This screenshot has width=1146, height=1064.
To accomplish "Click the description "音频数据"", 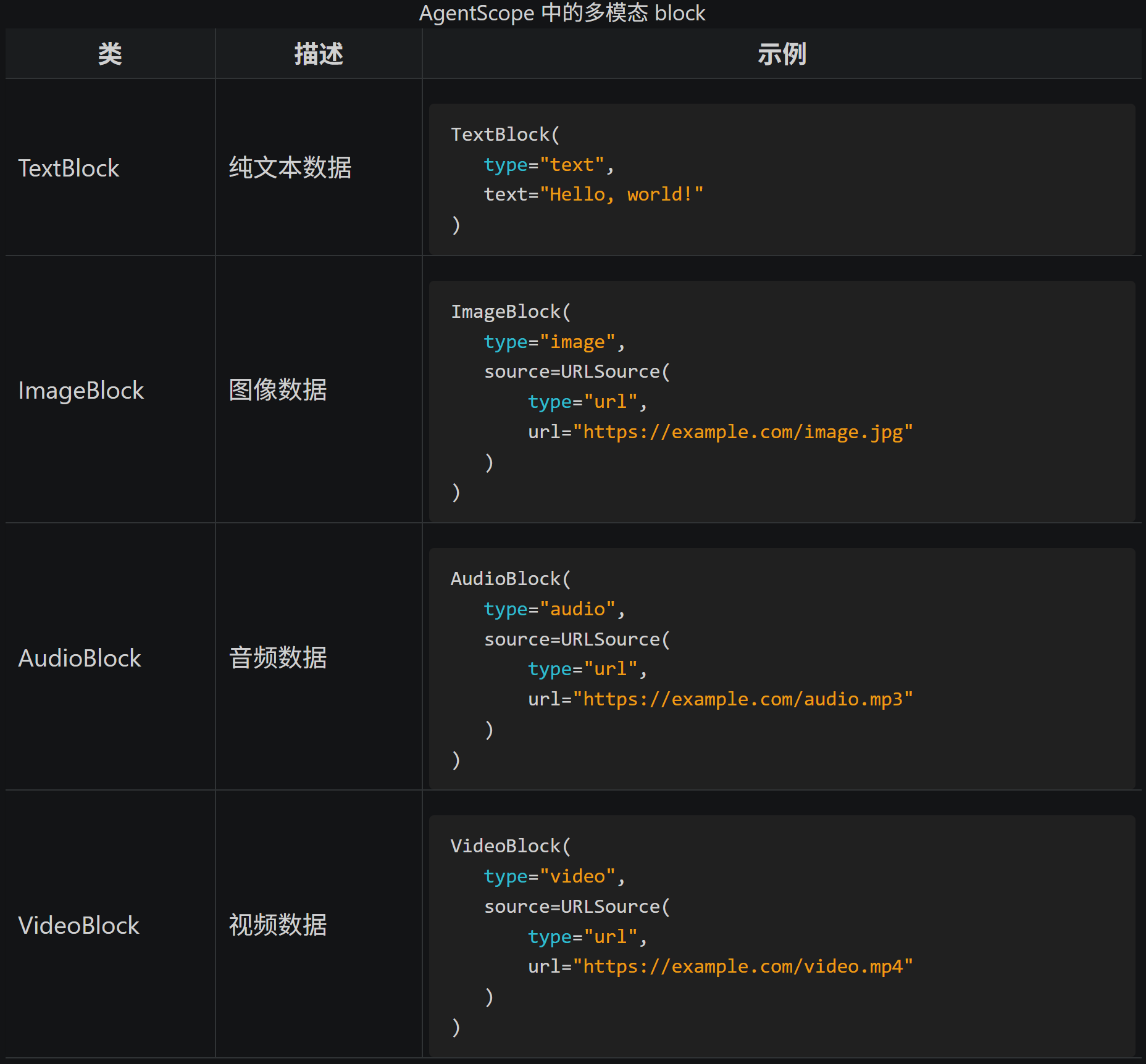I will [x=278, y=657].
